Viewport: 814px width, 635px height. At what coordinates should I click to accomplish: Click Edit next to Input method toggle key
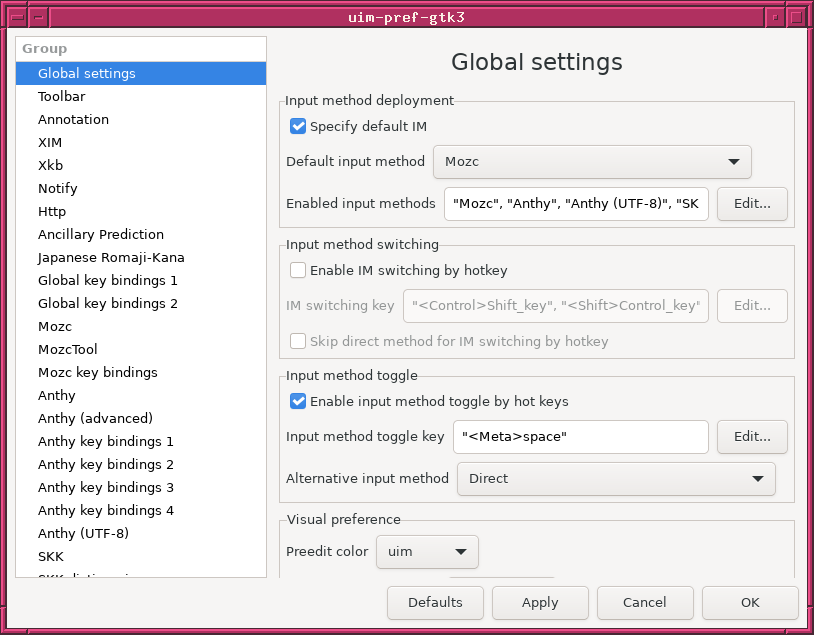[x=752, y=436]
